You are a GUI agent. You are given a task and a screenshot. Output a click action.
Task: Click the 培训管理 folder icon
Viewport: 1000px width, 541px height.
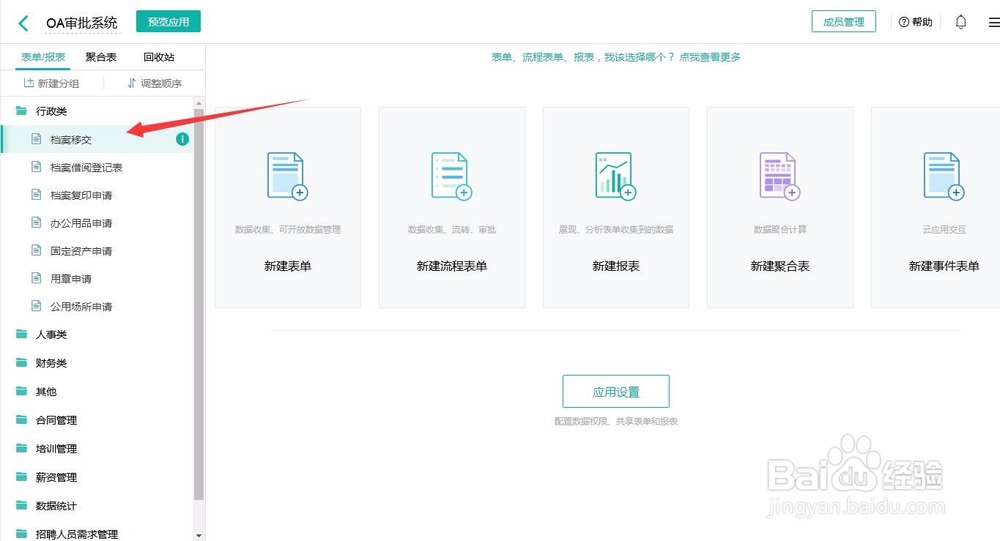pyautogui.click(x=22, y=448)
